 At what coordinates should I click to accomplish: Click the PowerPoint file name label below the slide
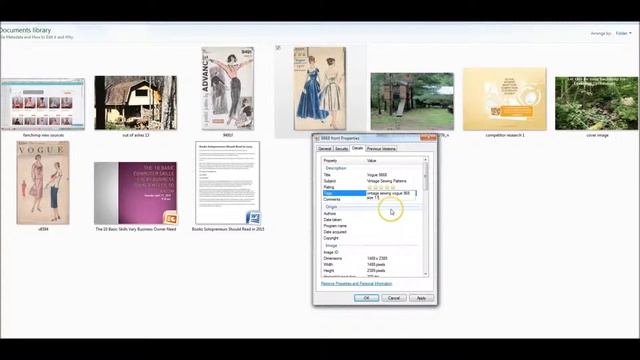tap(136, 229)
